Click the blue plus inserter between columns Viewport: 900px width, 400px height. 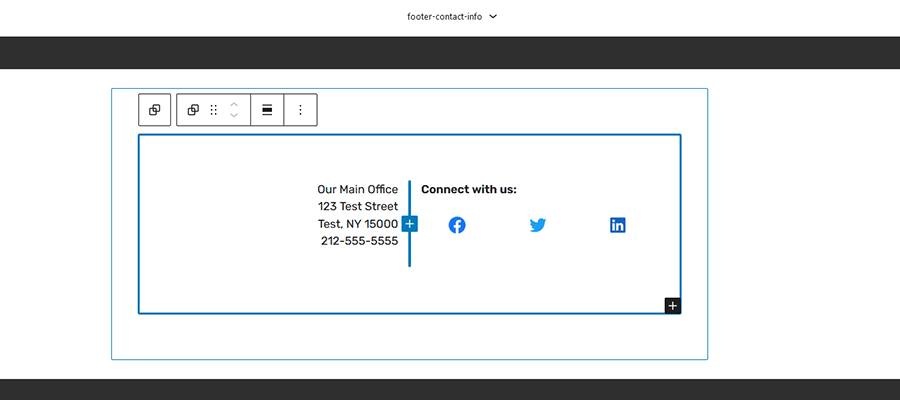tap(410, 224)
